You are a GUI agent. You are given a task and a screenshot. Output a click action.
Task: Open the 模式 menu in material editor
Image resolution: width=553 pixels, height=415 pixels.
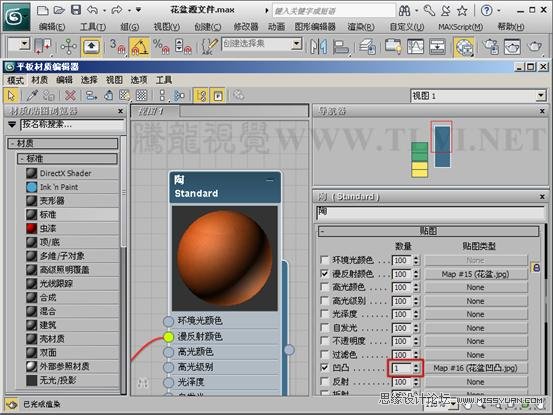tap(15, 80)
